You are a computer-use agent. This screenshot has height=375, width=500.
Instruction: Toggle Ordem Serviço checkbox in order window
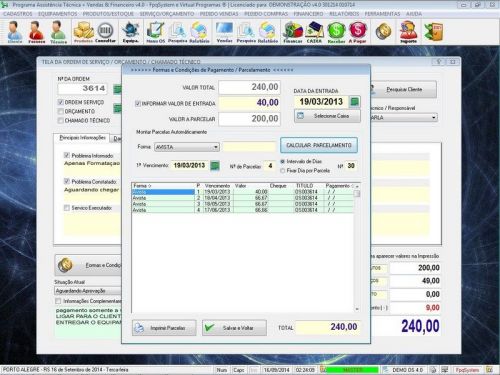point(61,102)
